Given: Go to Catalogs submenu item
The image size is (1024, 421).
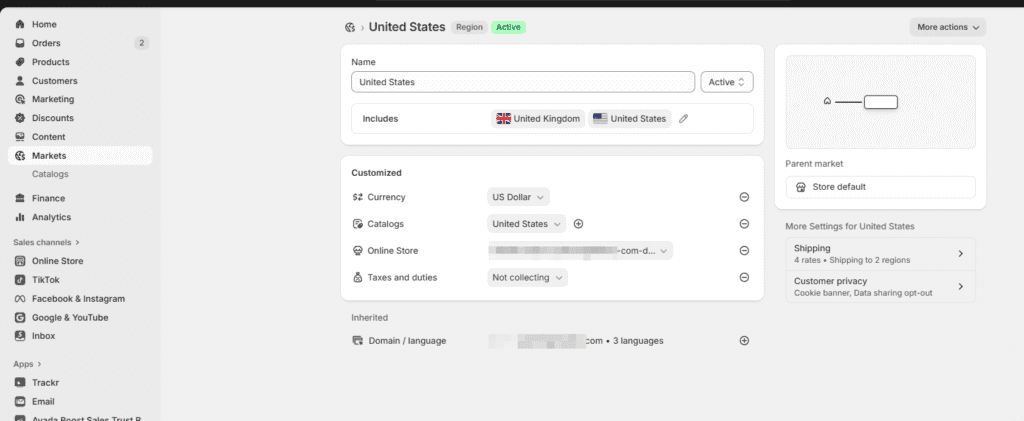Looking at the screenshot, I should click(50, 174).
